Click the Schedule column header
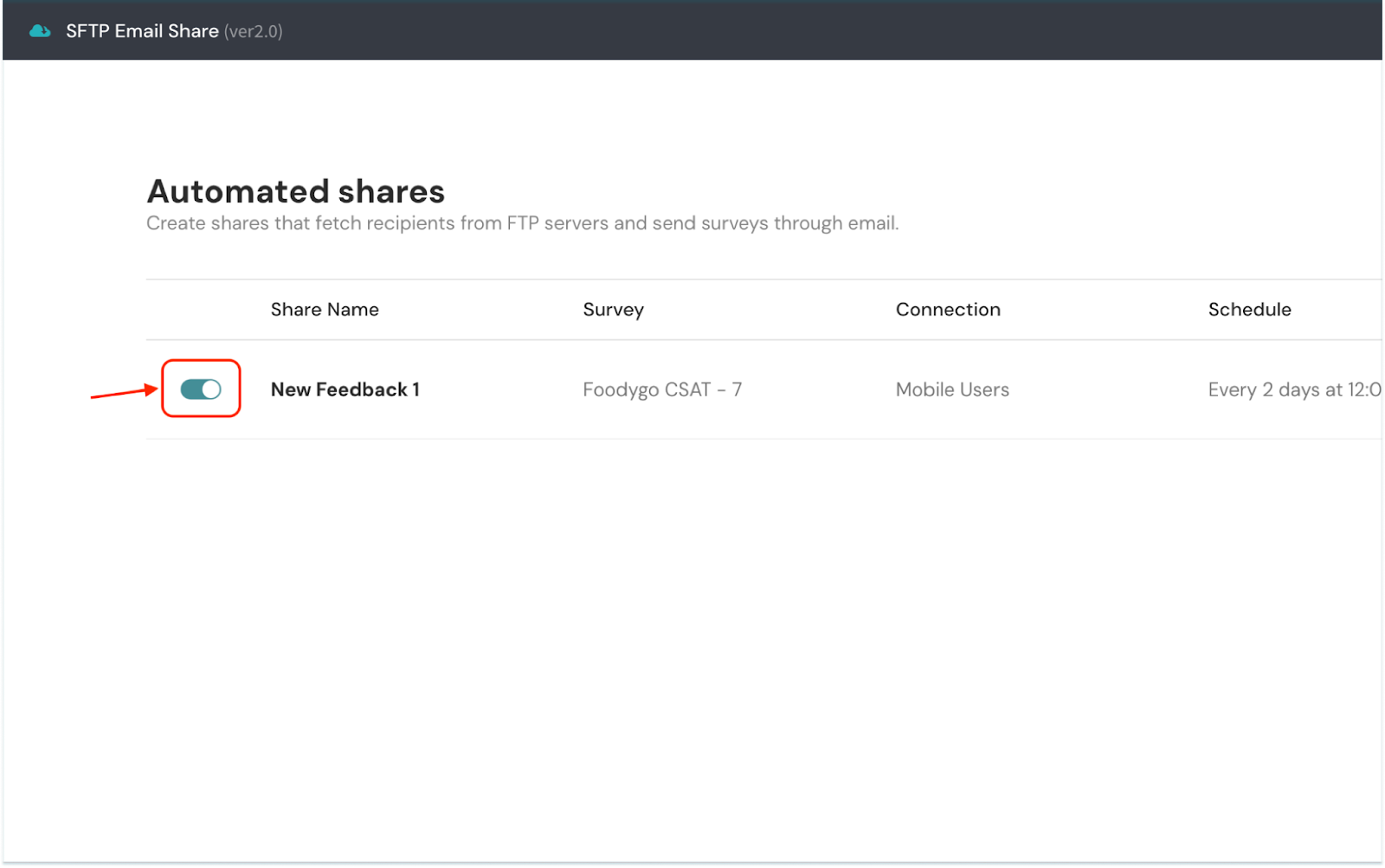 [x=1249, y=310]
